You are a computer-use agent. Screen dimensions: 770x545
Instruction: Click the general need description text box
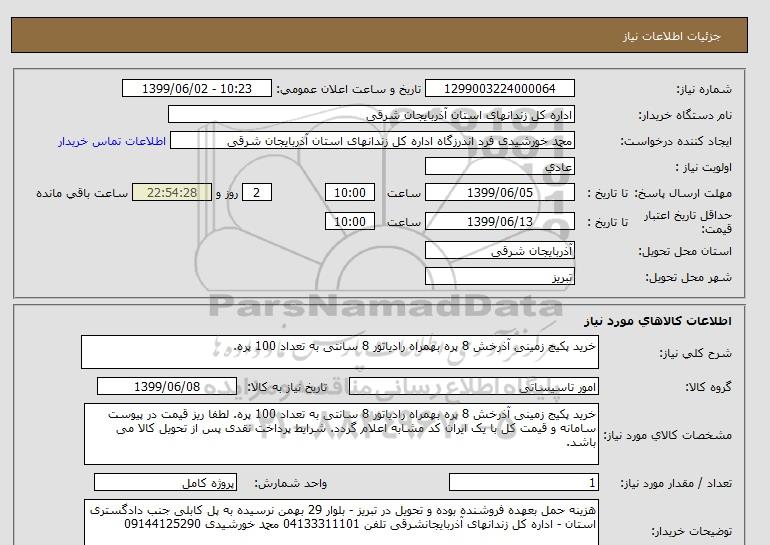point(340,352)
